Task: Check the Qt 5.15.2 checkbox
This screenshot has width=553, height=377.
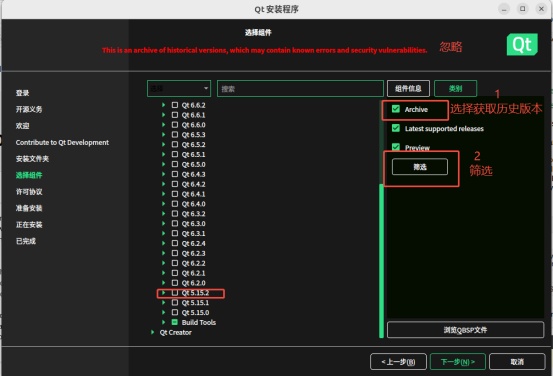Action: (175, 293)
